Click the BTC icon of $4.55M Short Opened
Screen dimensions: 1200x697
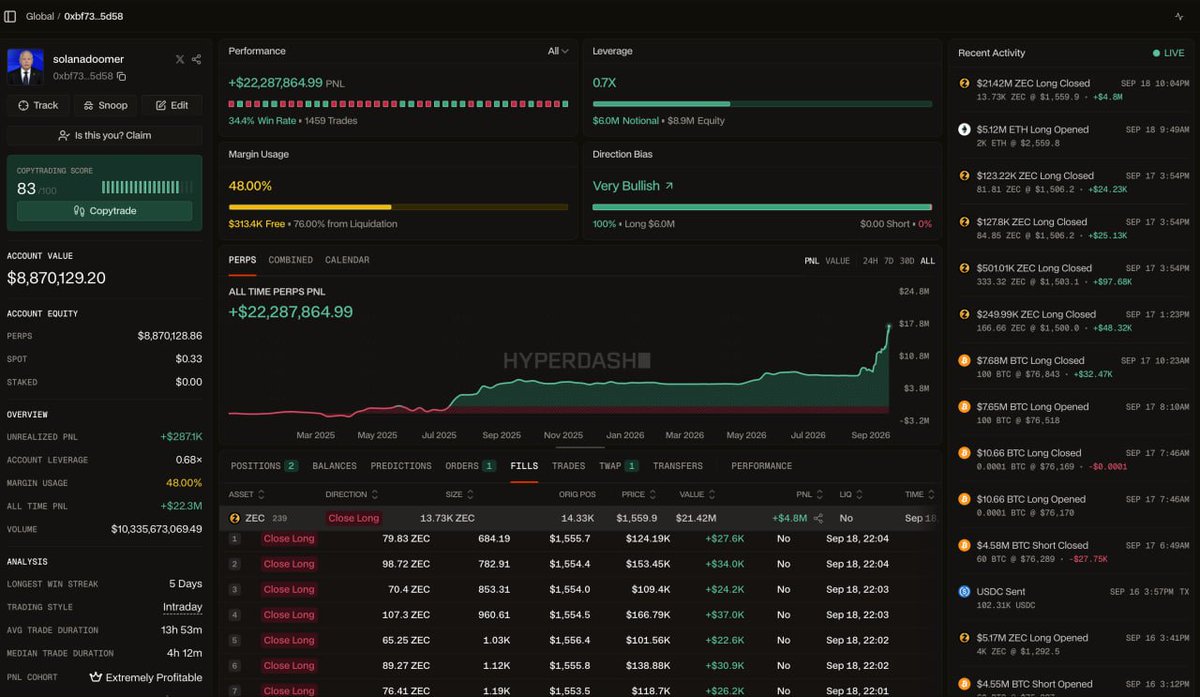pos(965,684)
